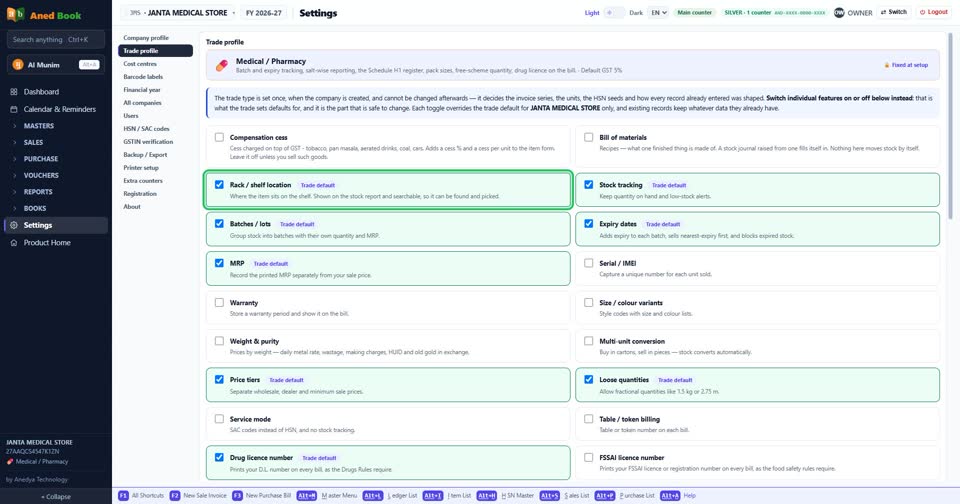
Task: Open the GSTIN verification link
Action: click(155, 141)
